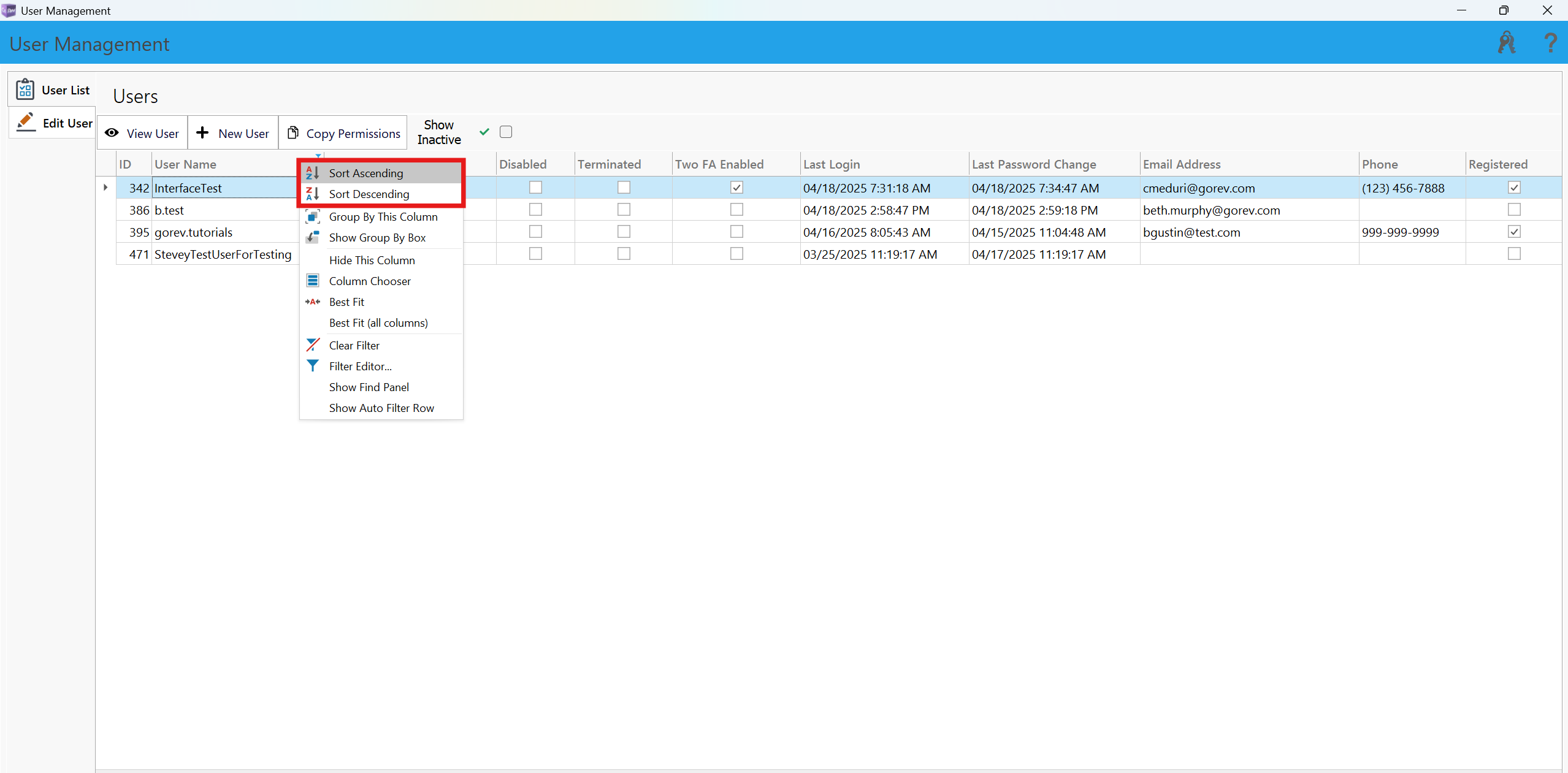The width and height of the screenshot is (1568, 773).
Task: Toggle Terminated checkbox for InterfaceTest
Action: pyautogui.click(x=624, y=188)
